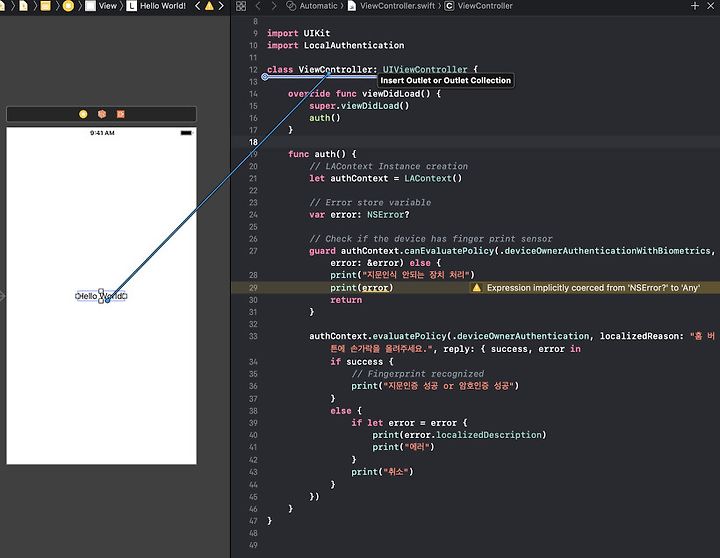This screenshot has height=558, width=720.
Task: Select the Exit orange icon in scene dock
Action: [121, 114]
